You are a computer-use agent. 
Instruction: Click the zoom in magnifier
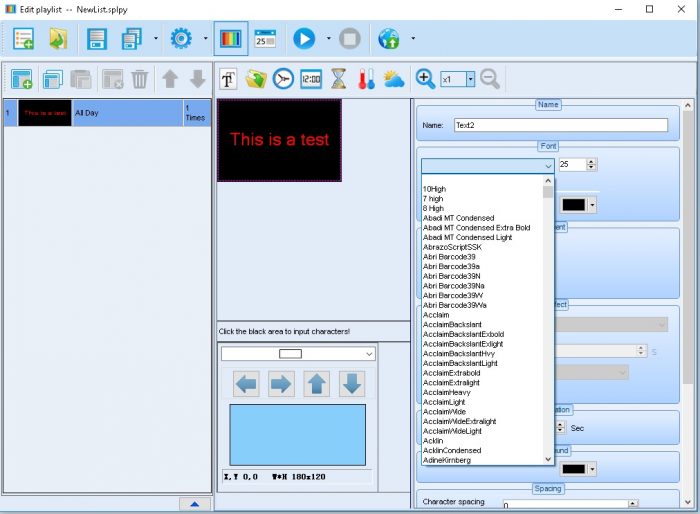coord(426,79)
